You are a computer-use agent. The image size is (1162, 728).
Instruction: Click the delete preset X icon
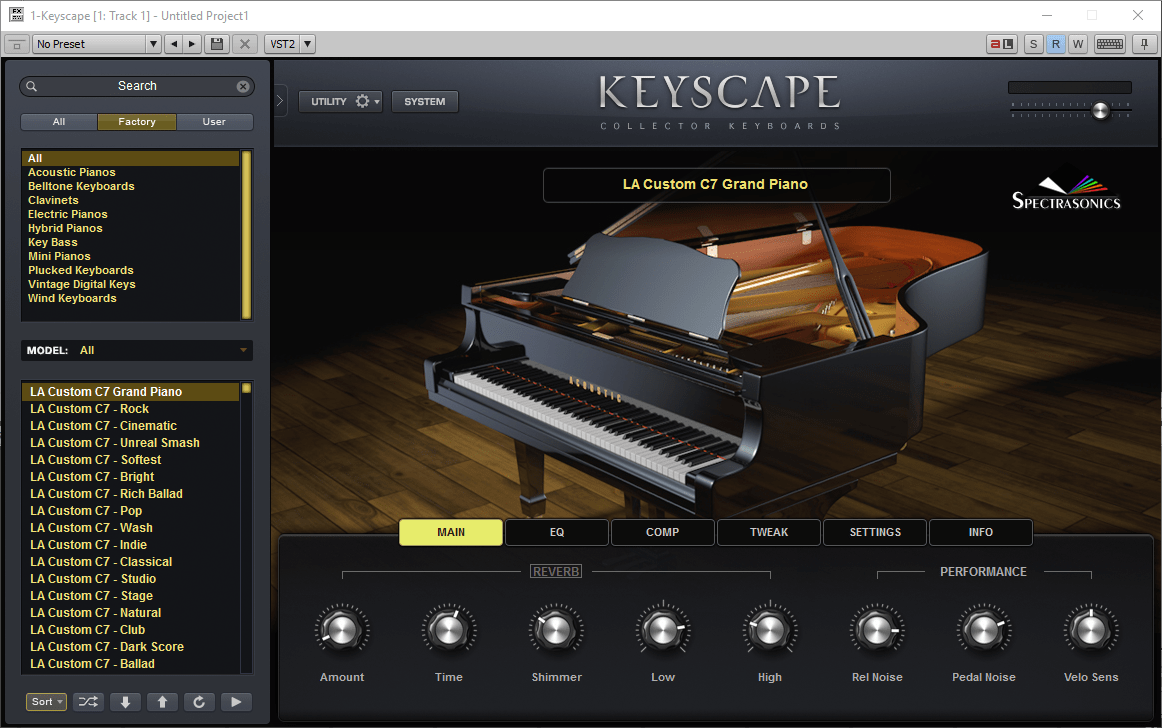pyautogui.click(x=245, y=44)
